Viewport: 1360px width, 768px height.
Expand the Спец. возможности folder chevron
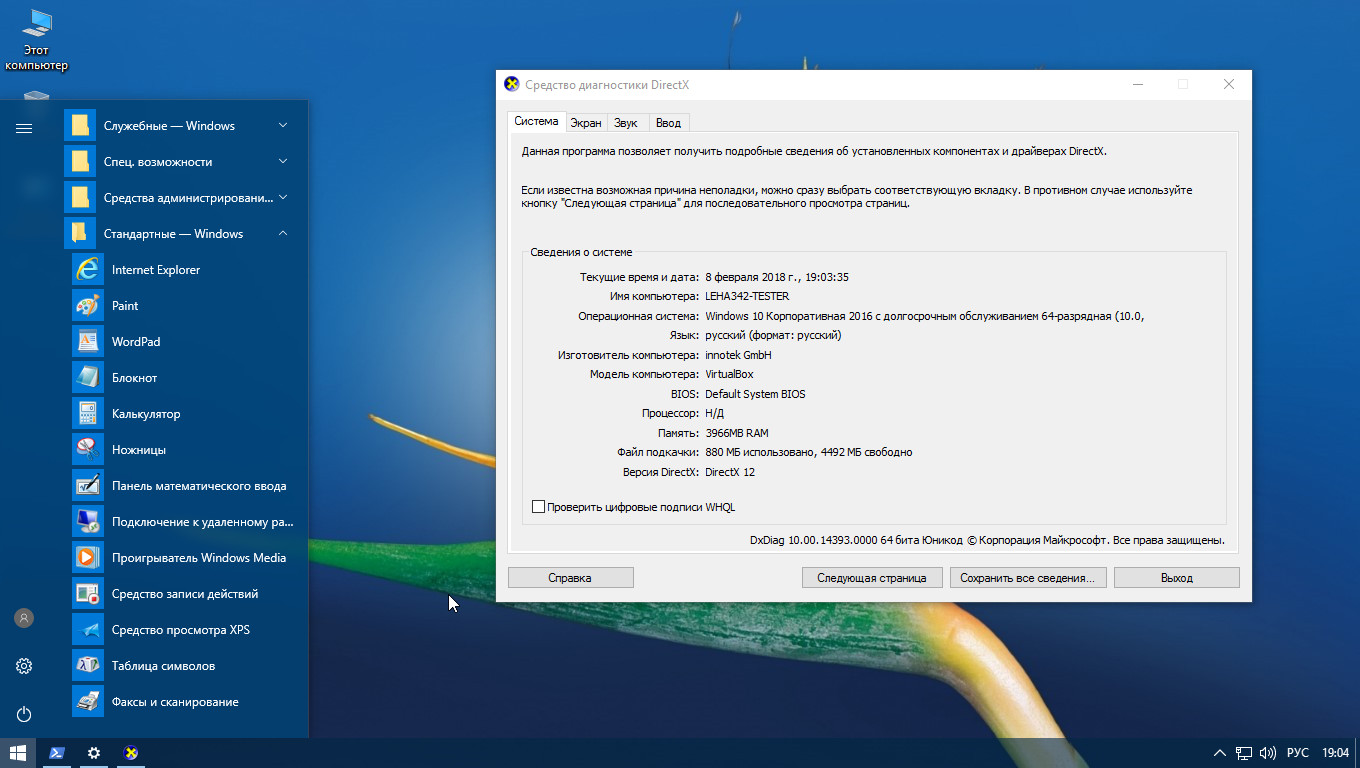click(283, 162)
